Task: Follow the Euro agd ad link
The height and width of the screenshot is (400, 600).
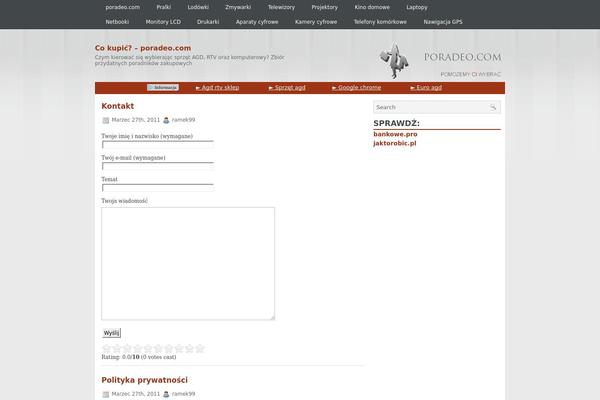Action: pos(426,88)
